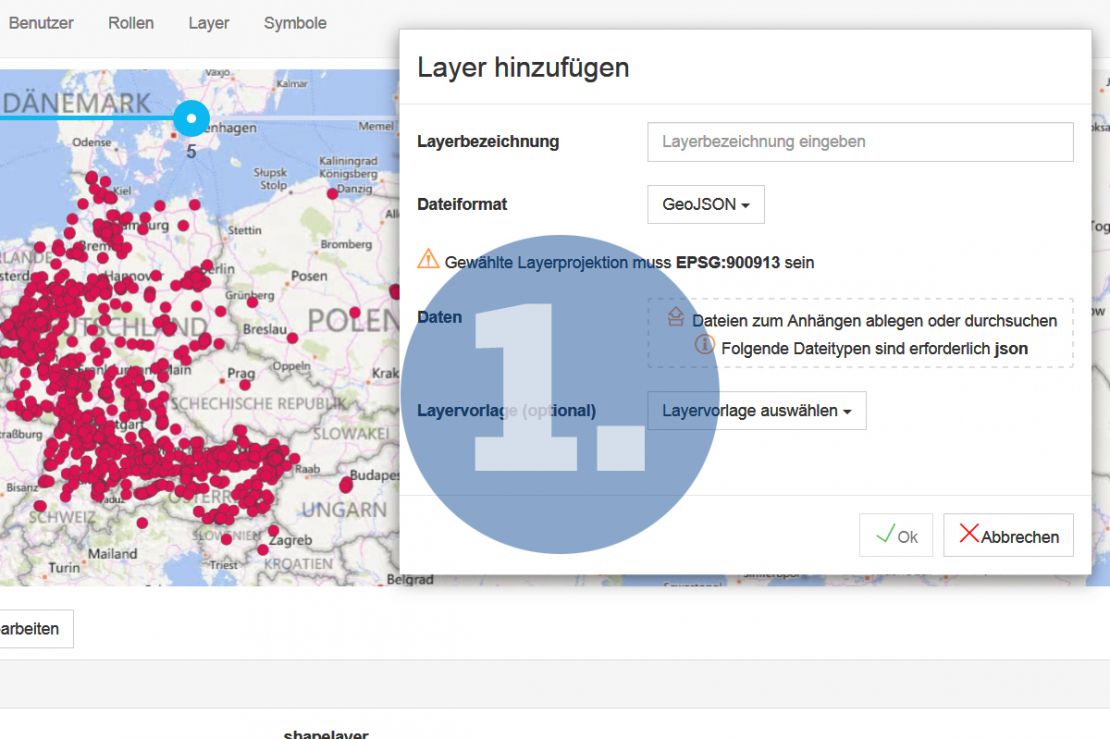Open the GeoJSON Dateiformat dropdown
Viewport: 1110px width, 739px height.
[x=706, y=205]
